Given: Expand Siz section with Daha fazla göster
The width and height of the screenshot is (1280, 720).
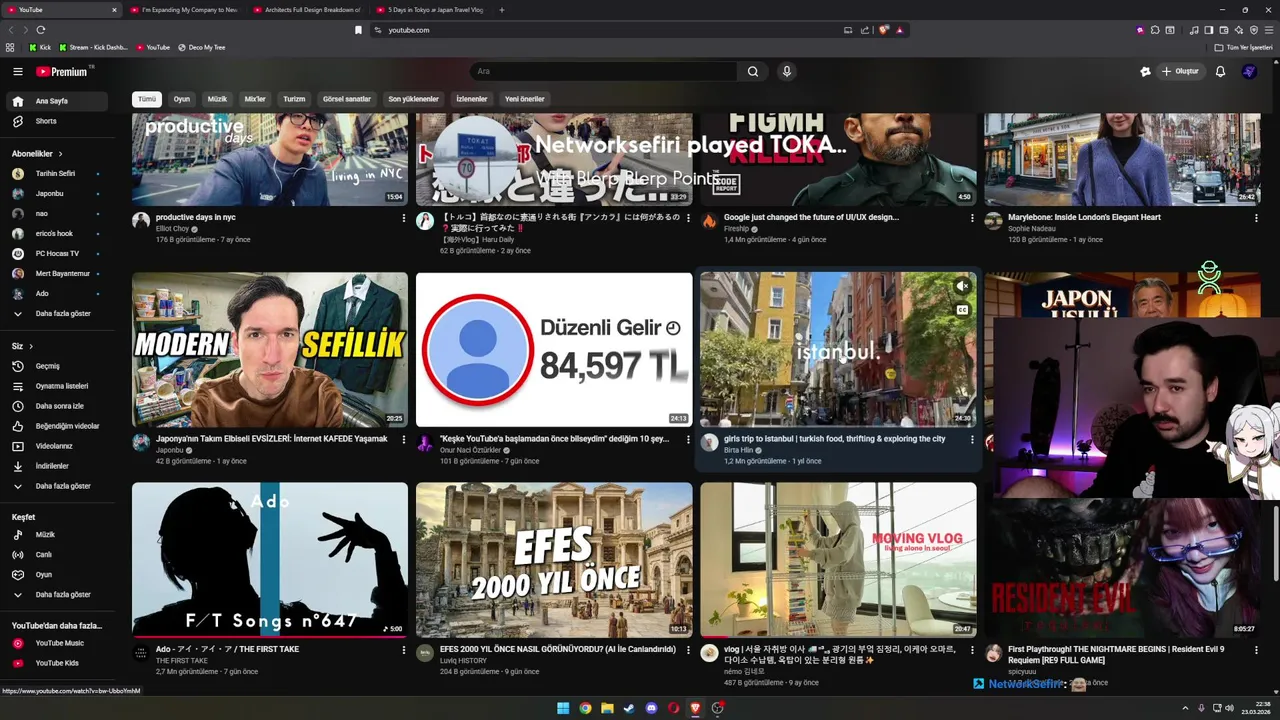Looking at the screenshot, I should 58,486.
